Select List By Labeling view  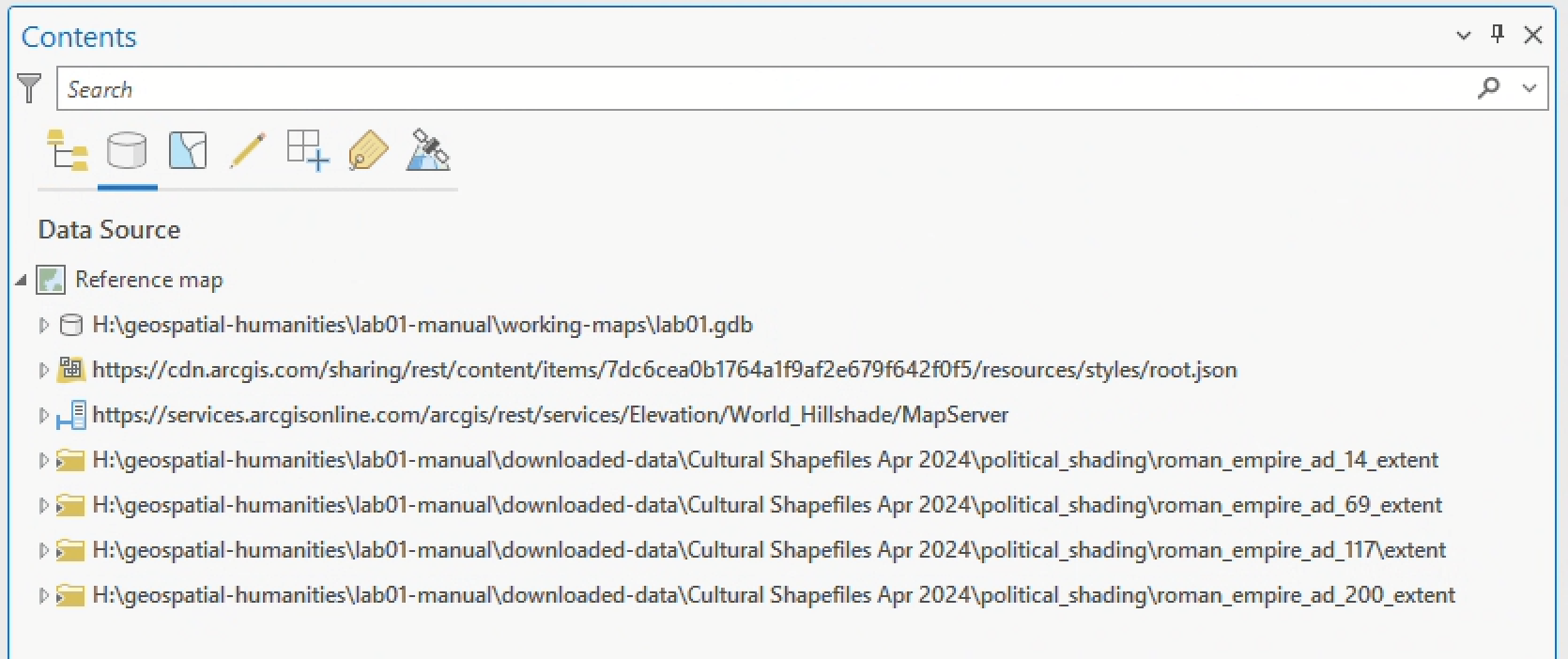(x=368, y=150)
